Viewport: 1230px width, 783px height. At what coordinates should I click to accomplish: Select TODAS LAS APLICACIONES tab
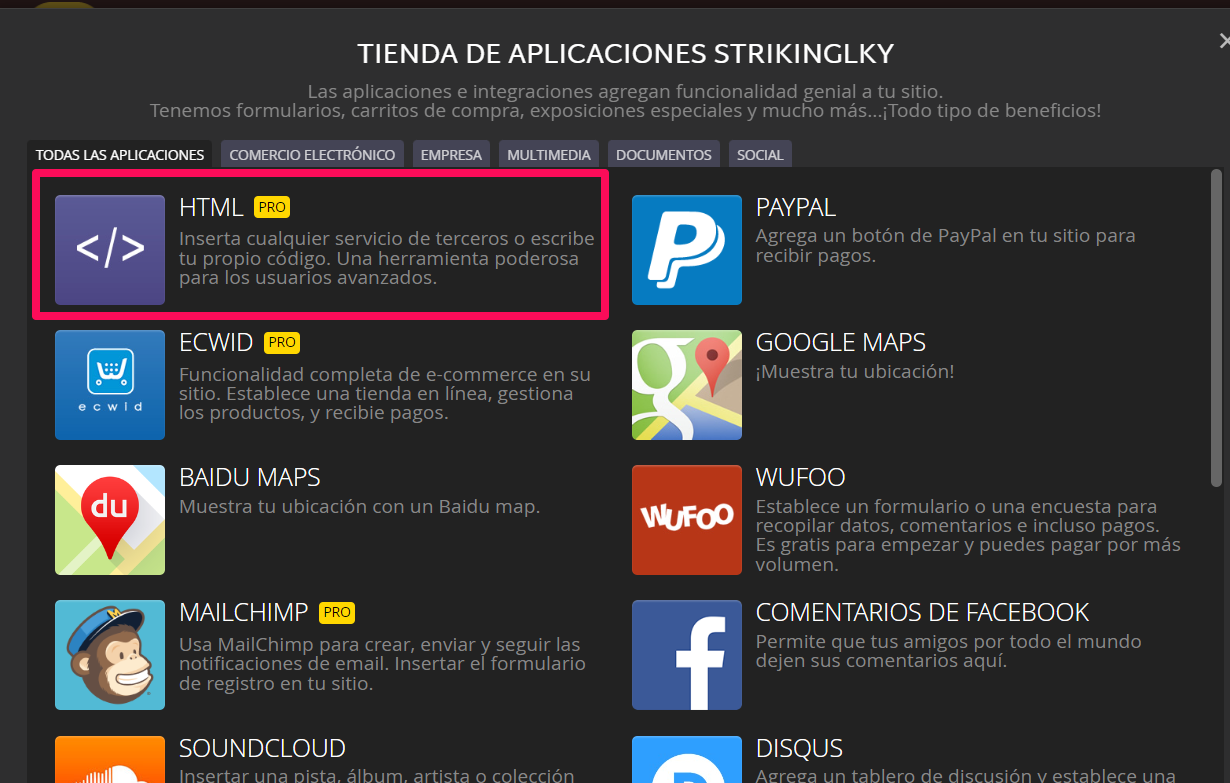point(119,154)
